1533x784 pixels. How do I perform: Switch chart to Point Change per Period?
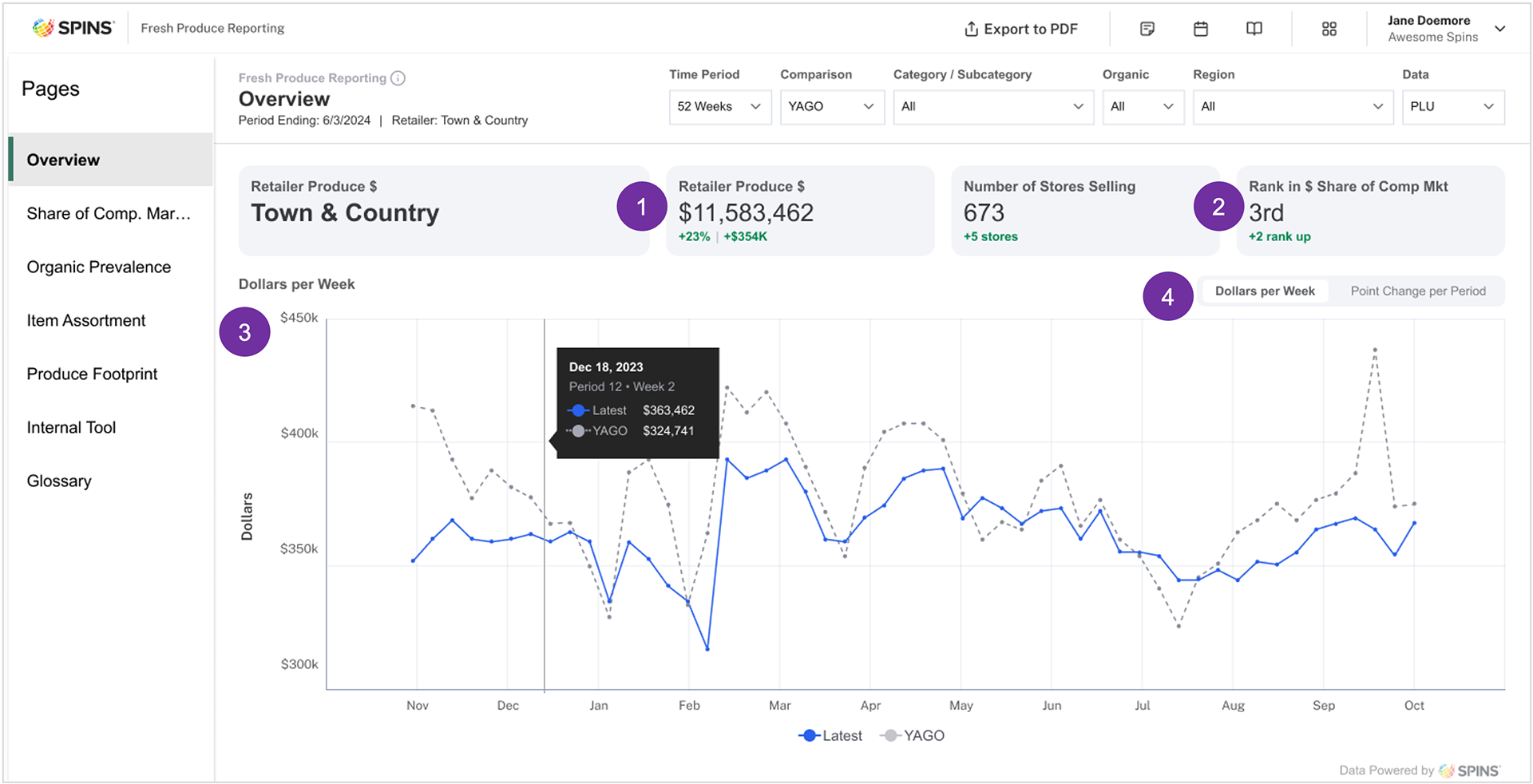(x=1417, y=291)
